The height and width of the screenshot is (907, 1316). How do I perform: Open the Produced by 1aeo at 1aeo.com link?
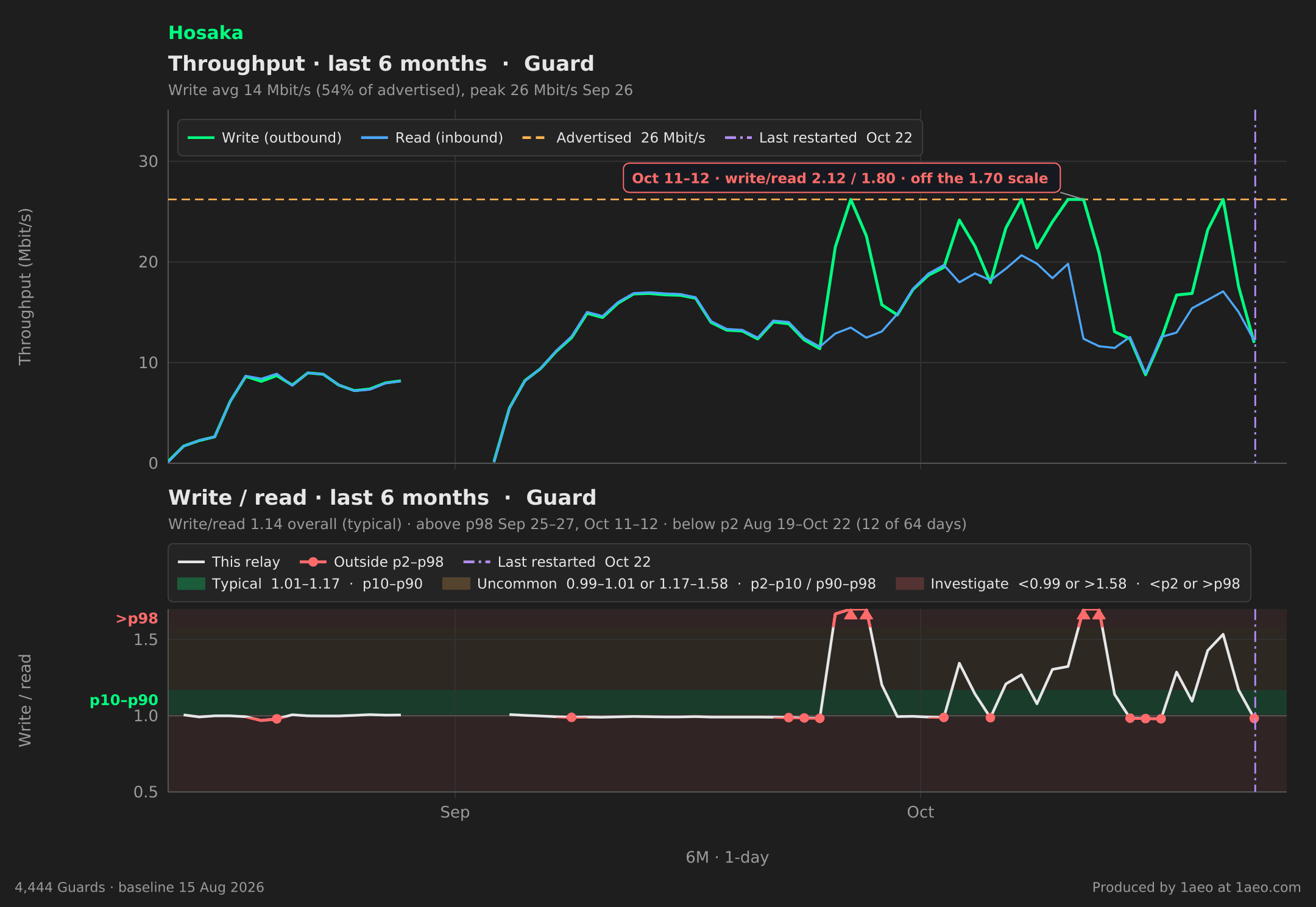[1197, 887]
